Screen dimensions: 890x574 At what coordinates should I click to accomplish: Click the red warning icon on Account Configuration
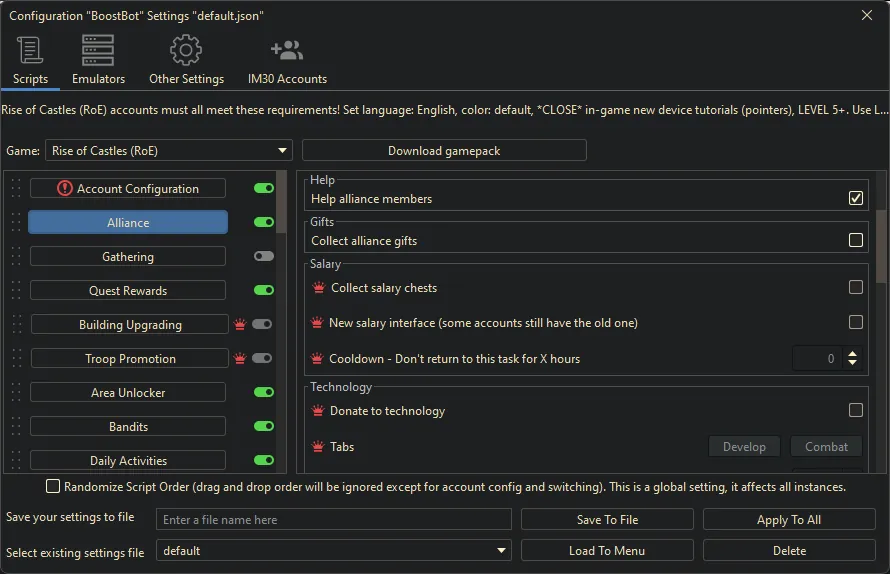click(x=65, y=188)
